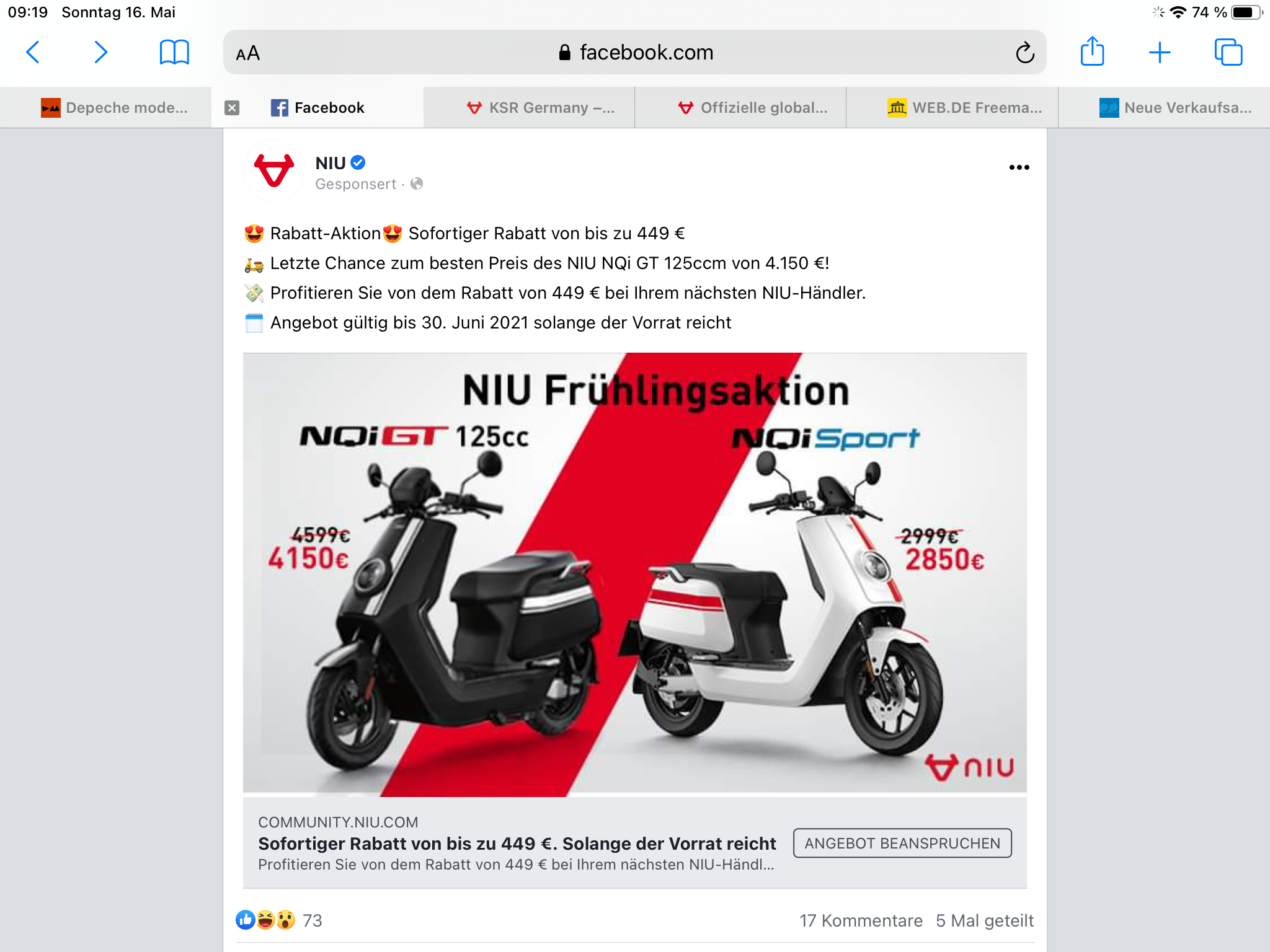Image resolution: width=1270 pixels, height=952 pixels.
Task: Tap the NIU profile logo avatar
Action: (x=274, y=170)
